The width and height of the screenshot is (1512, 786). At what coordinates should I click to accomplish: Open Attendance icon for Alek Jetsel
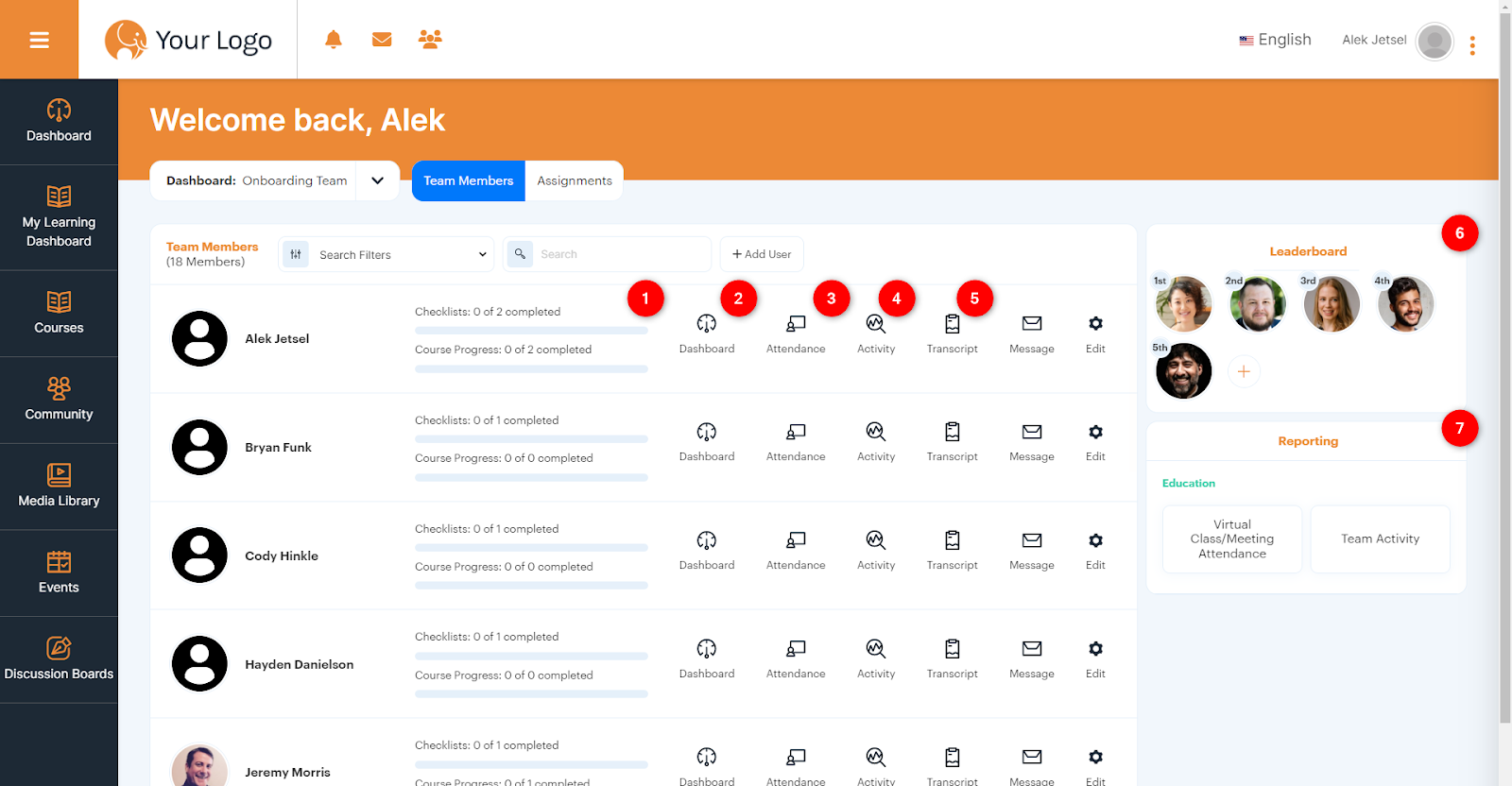point(796,324)
